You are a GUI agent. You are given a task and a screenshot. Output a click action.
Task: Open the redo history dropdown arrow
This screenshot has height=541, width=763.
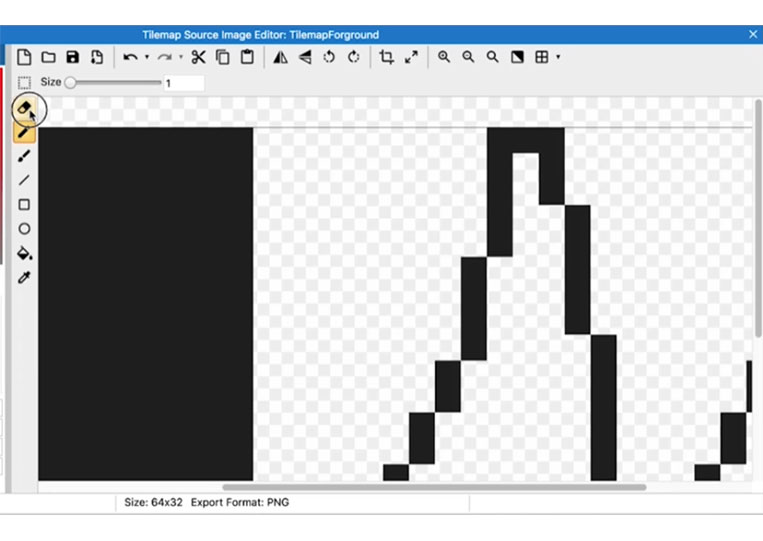click(x=181, y=57)
